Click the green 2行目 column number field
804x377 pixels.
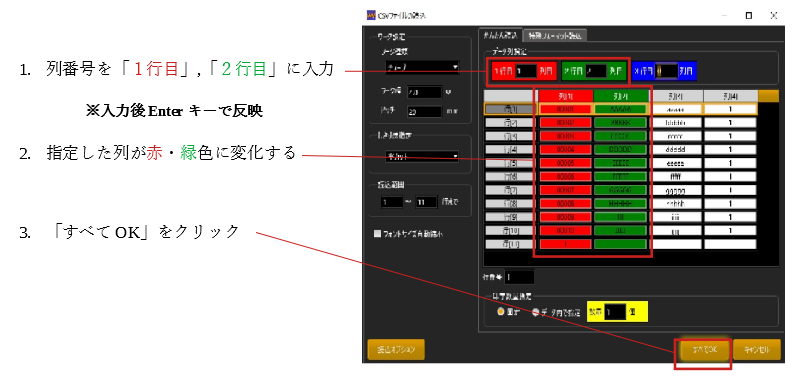tap(596, 71)
